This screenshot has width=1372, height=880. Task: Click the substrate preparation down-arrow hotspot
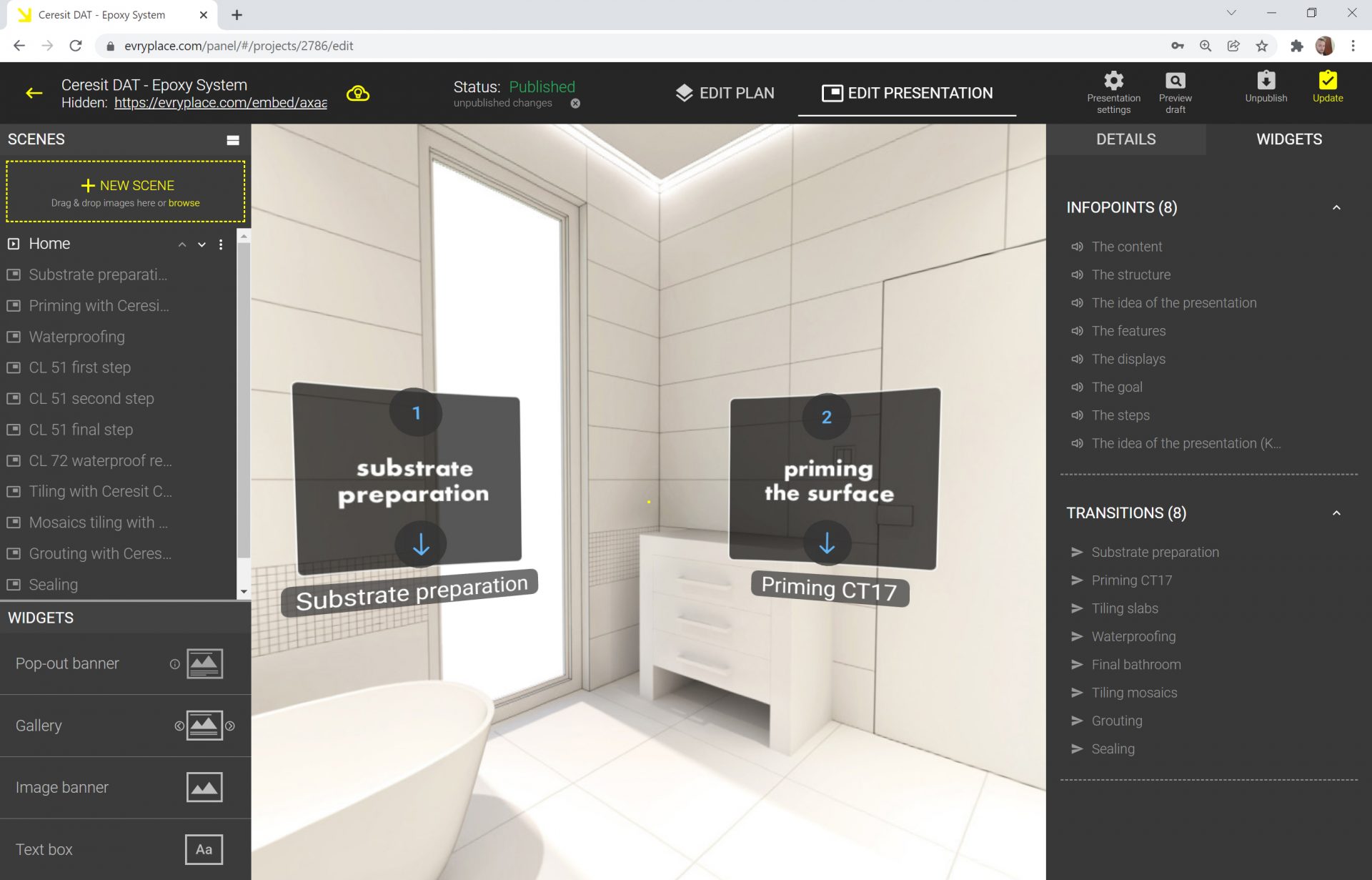[x=421, y=545]
